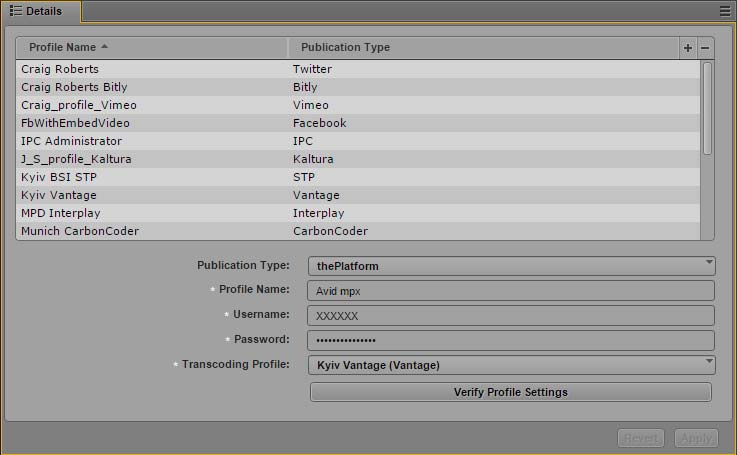737x455 pixels.
Task: Expand the Transcoding Profile dropdown
Action: coord(511,365)
